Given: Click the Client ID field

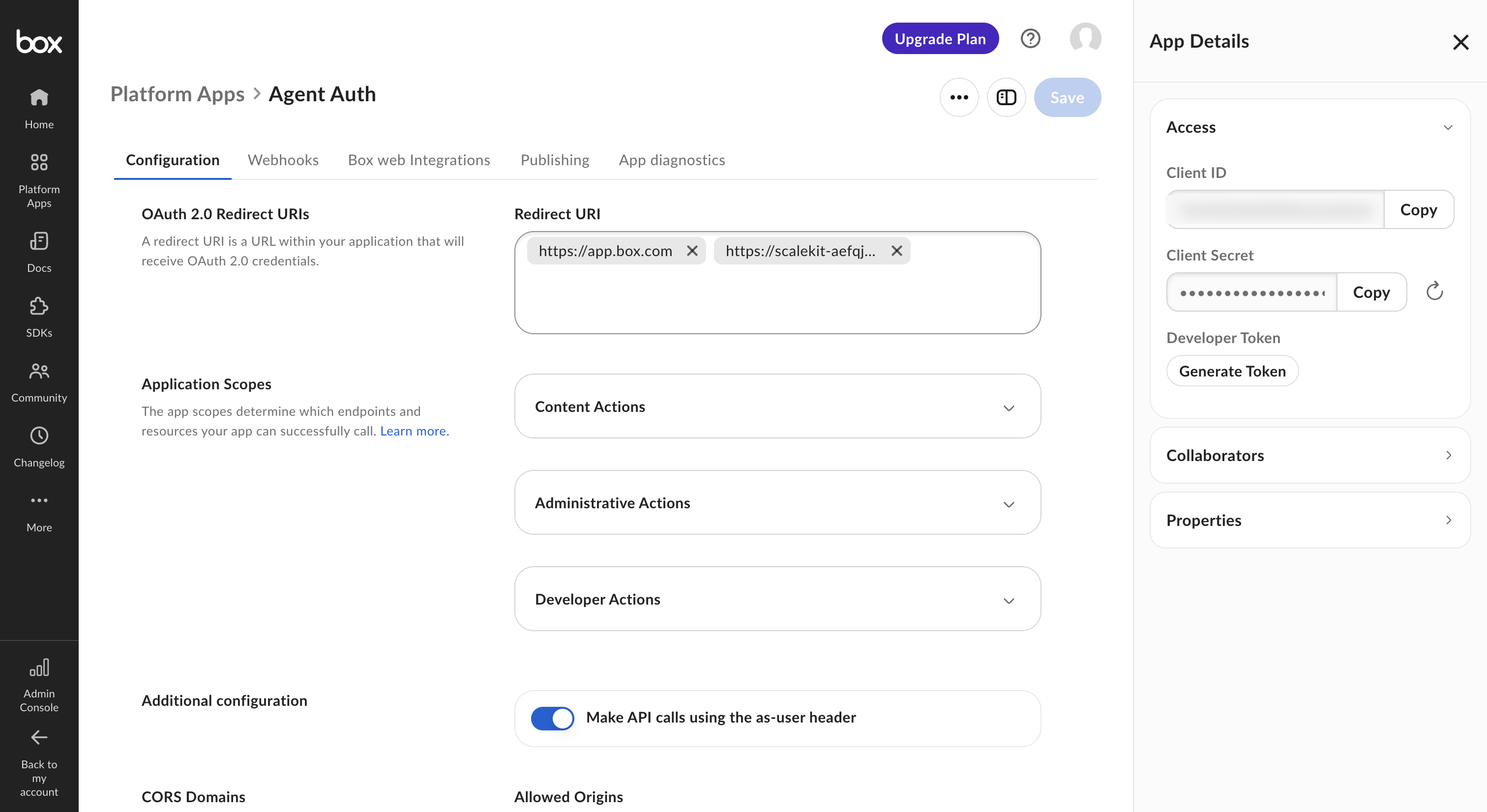Looking at the screenshot, I should (1275, 209).
